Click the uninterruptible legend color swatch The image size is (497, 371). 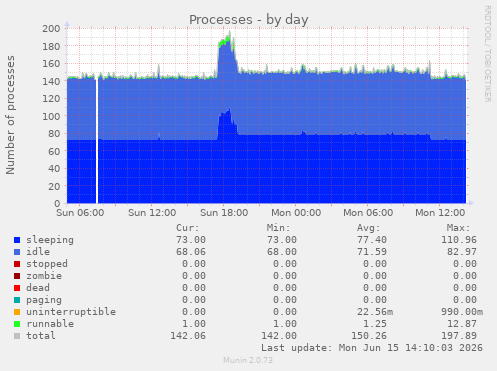(17, 312)
